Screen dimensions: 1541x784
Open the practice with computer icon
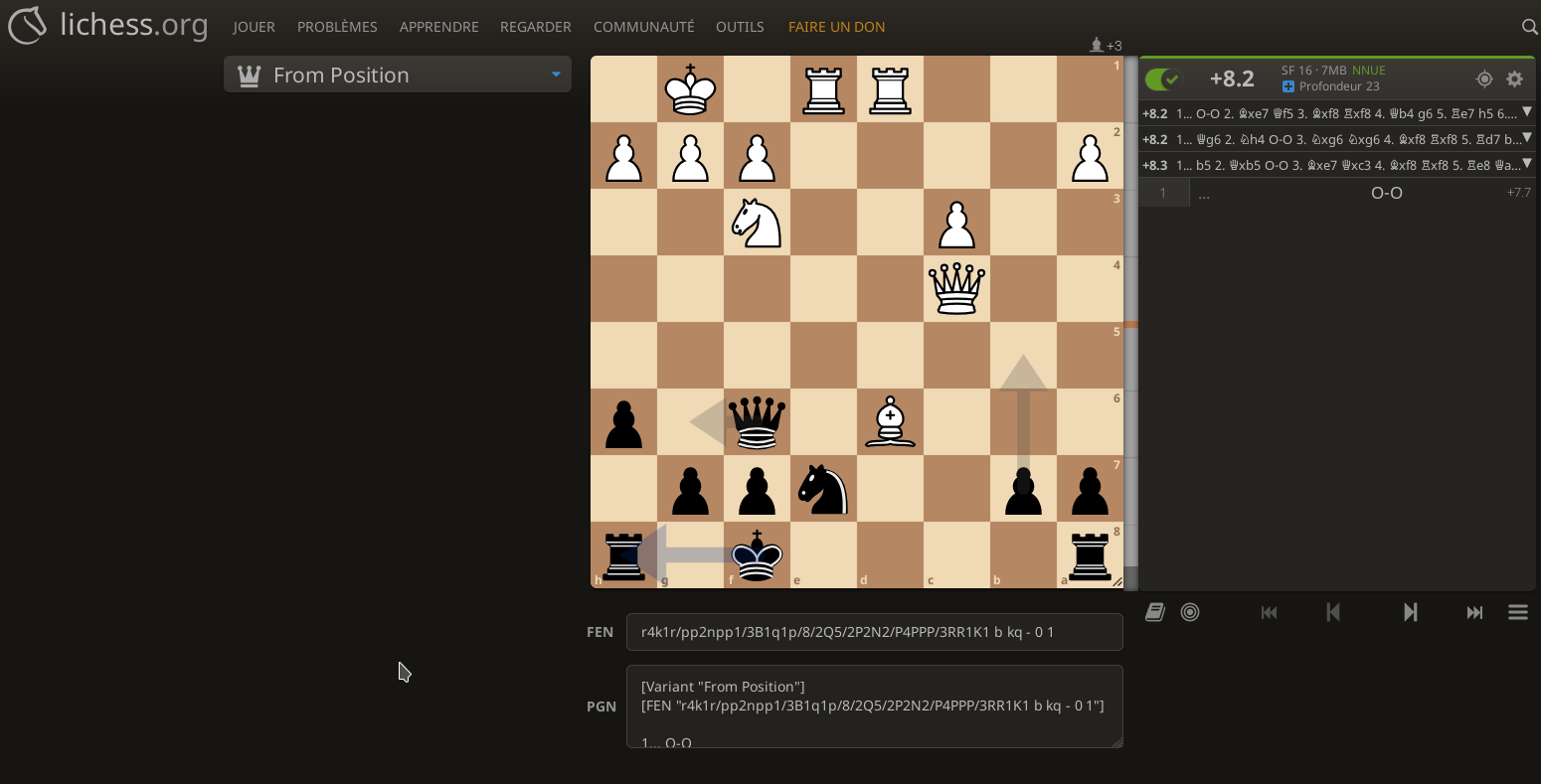1190,612
